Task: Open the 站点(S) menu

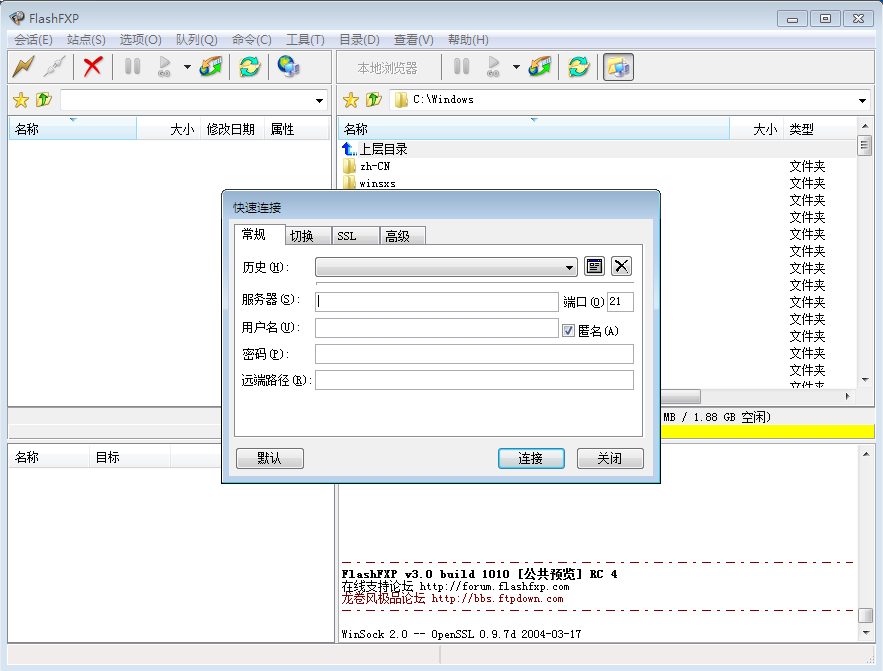Action: point(86,40)
